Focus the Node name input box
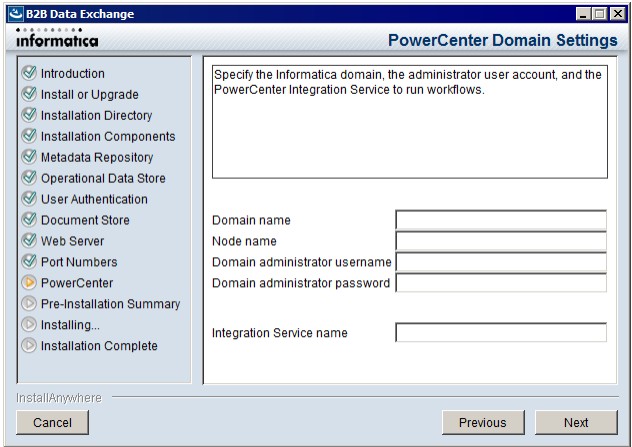The height and width of the screenshot is (447, 632). [501, 241]
